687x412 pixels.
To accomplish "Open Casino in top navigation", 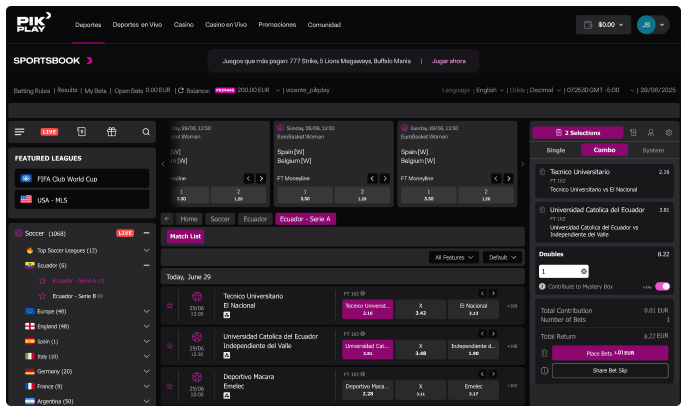I will tap(184, 25).
